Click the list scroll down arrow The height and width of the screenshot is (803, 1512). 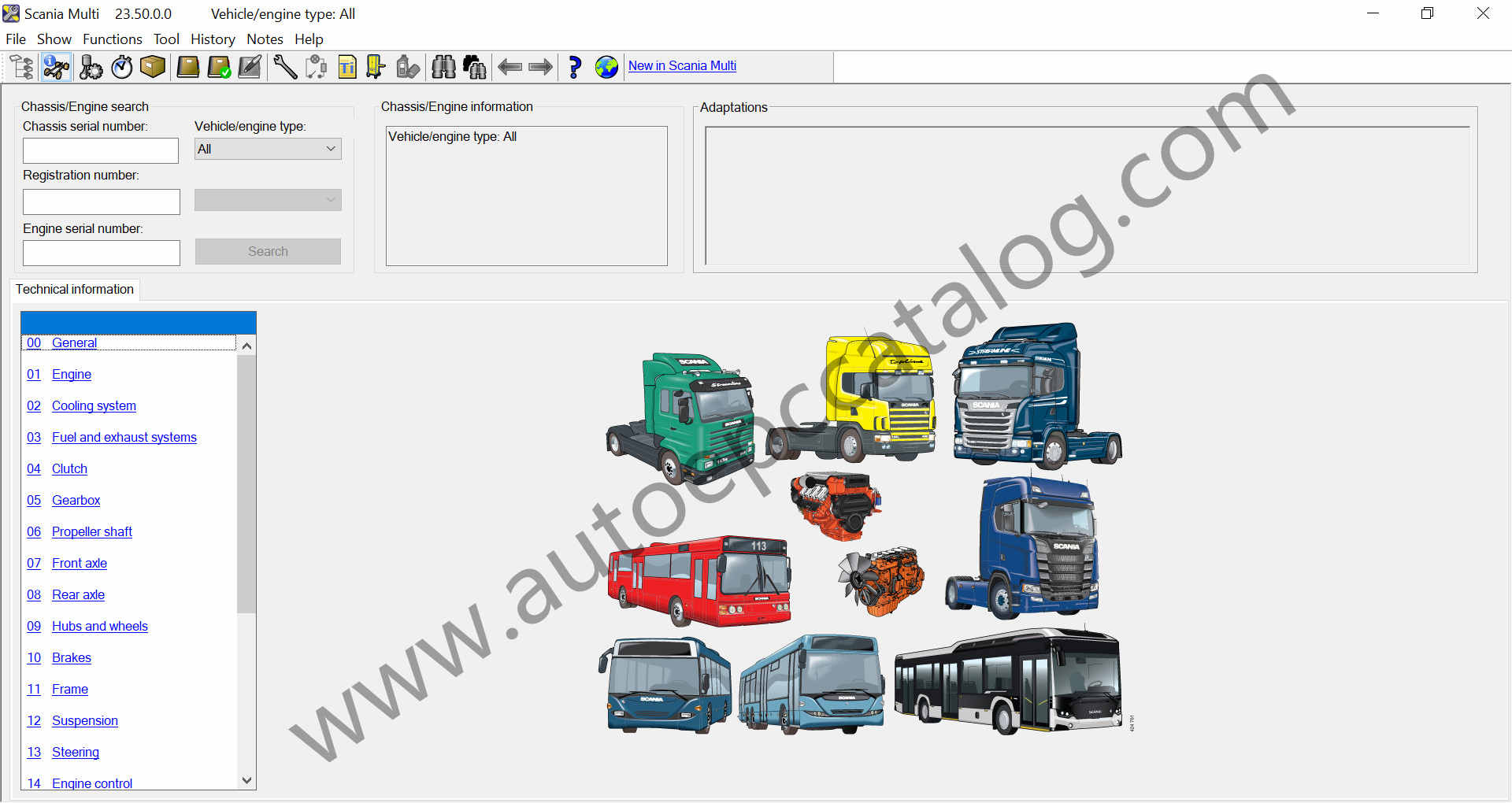[246, 780]
